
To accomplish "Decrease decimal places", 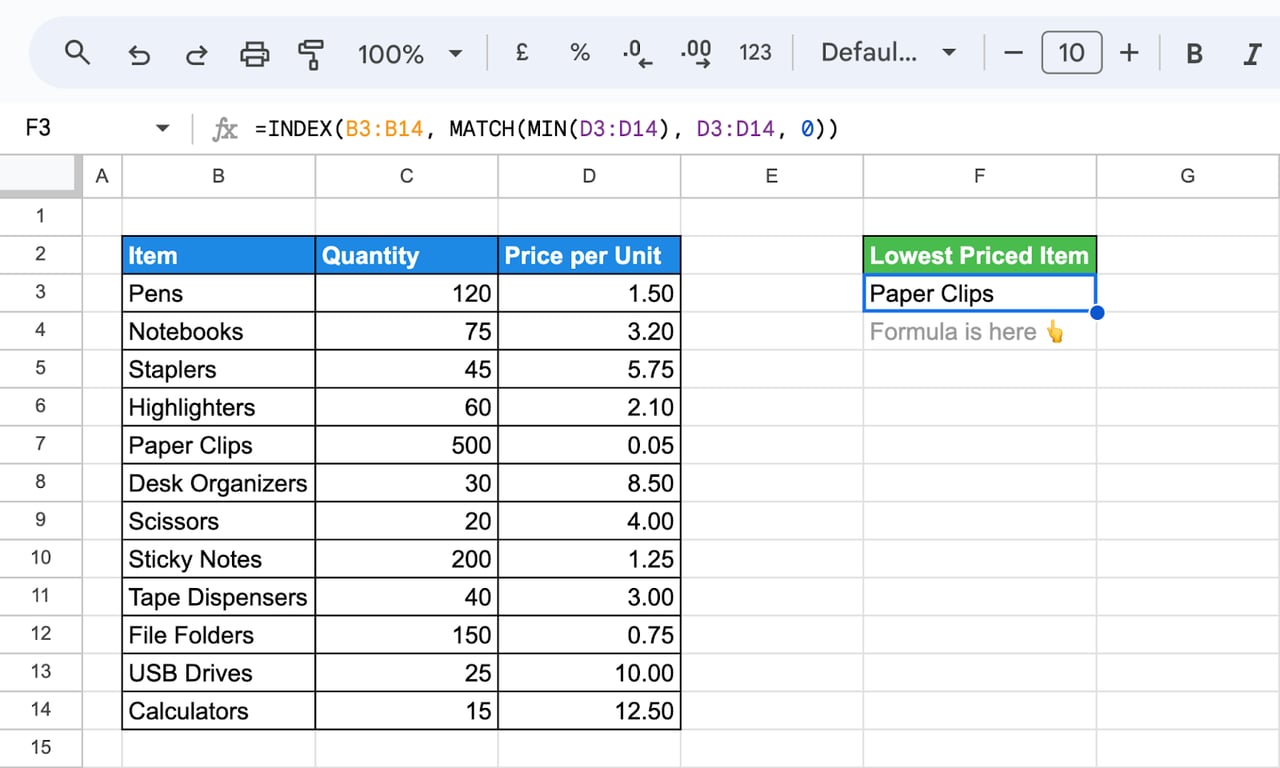I will point(637,54).
